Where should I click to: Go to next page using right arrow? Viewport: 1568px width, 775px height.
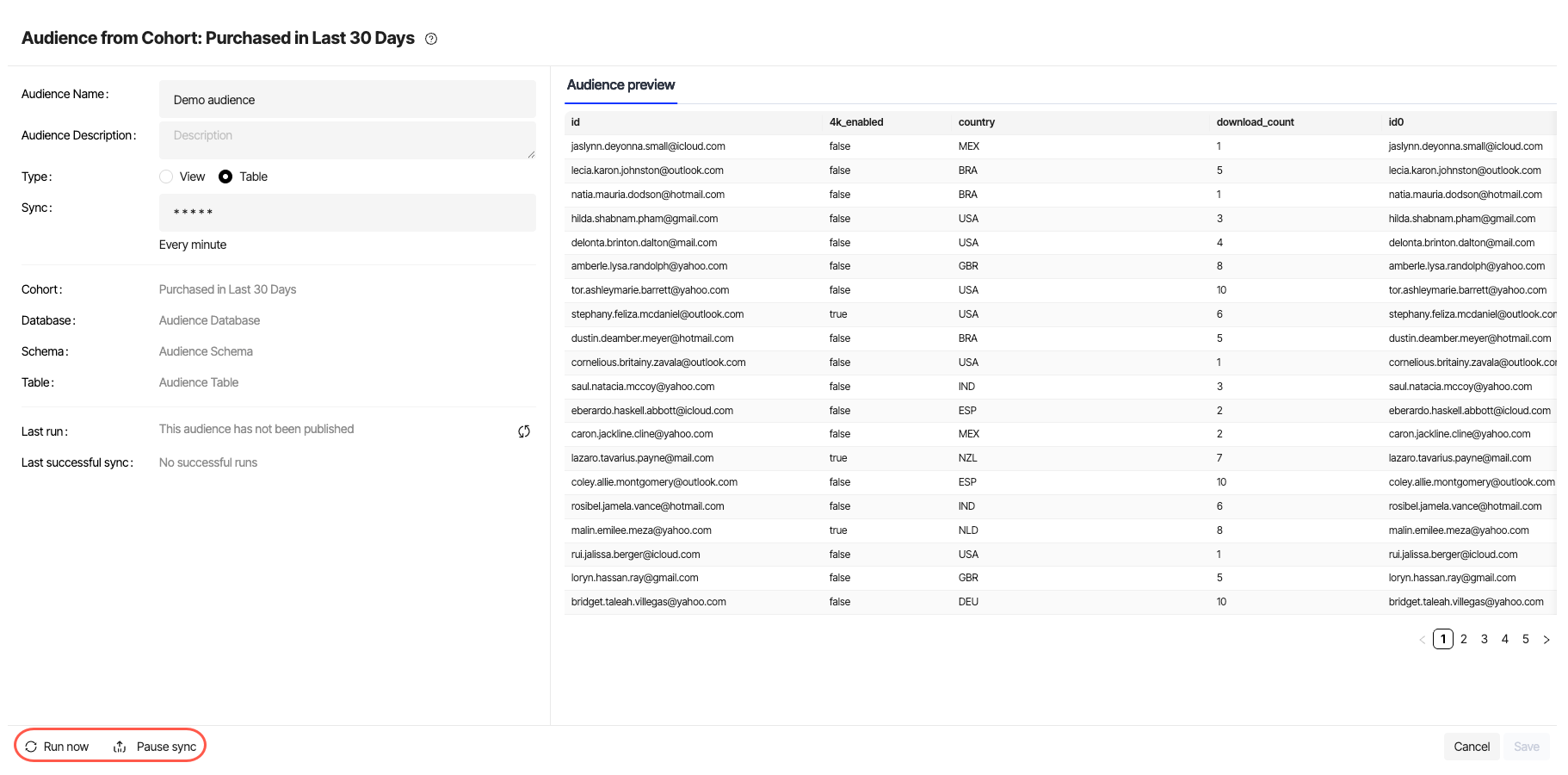point(1546,640)
